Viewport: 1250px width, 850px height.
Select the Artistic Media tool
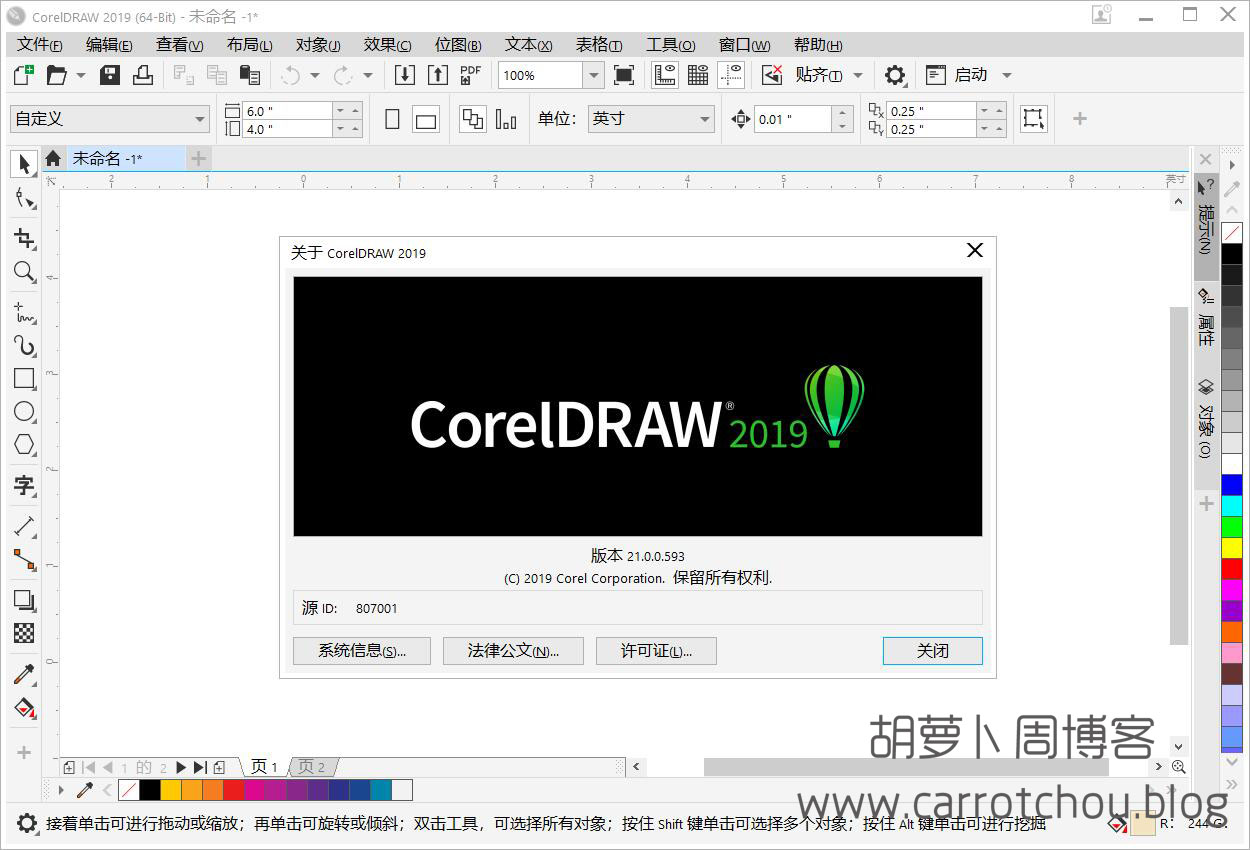(24, 345)
